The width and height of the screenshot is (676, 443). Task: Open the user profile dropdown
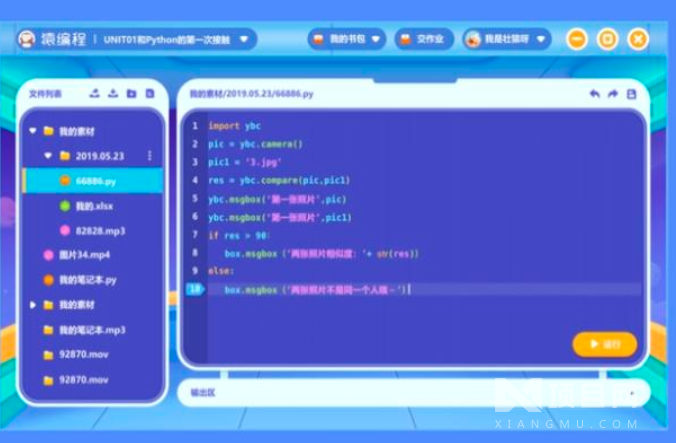[x=507, y=39]
